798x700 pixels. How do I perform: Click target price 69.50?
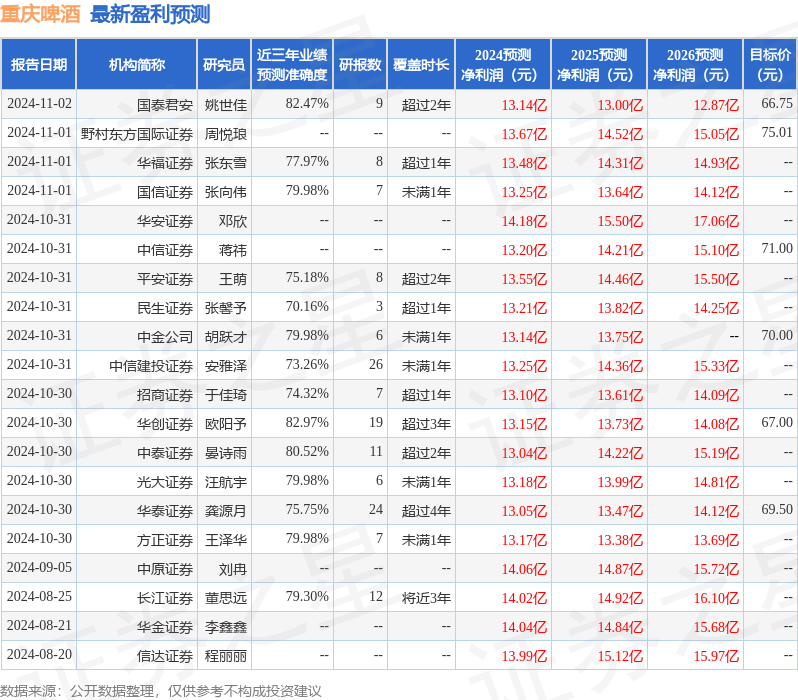point(777,510)
